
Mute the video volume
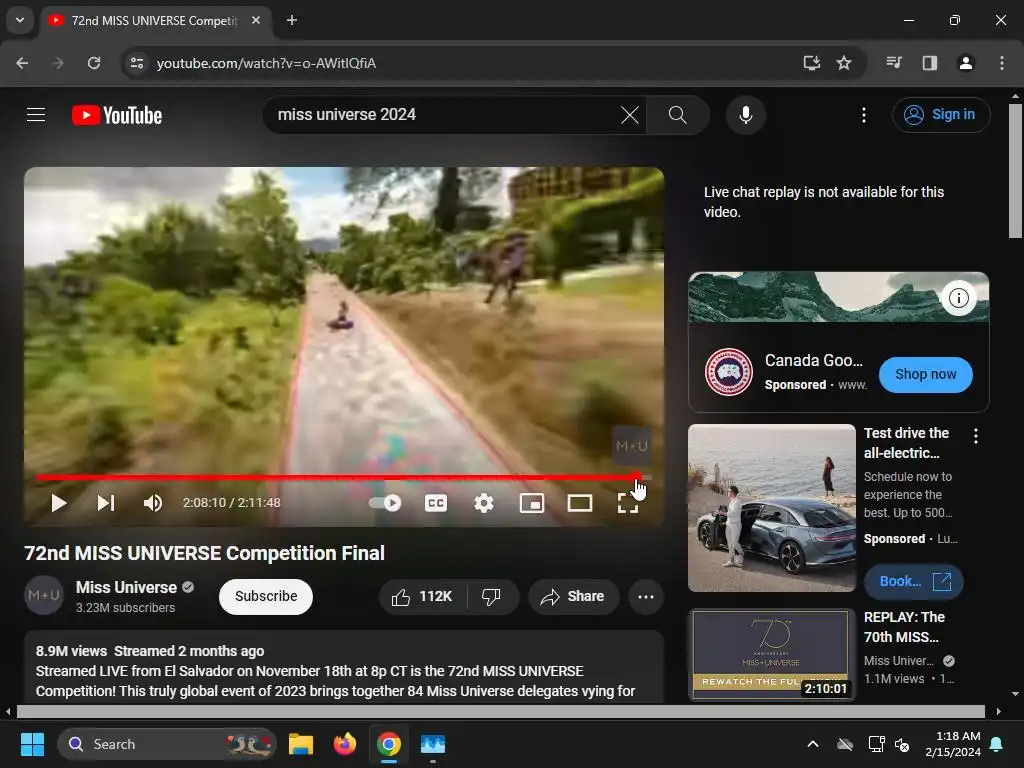[153, 503]
